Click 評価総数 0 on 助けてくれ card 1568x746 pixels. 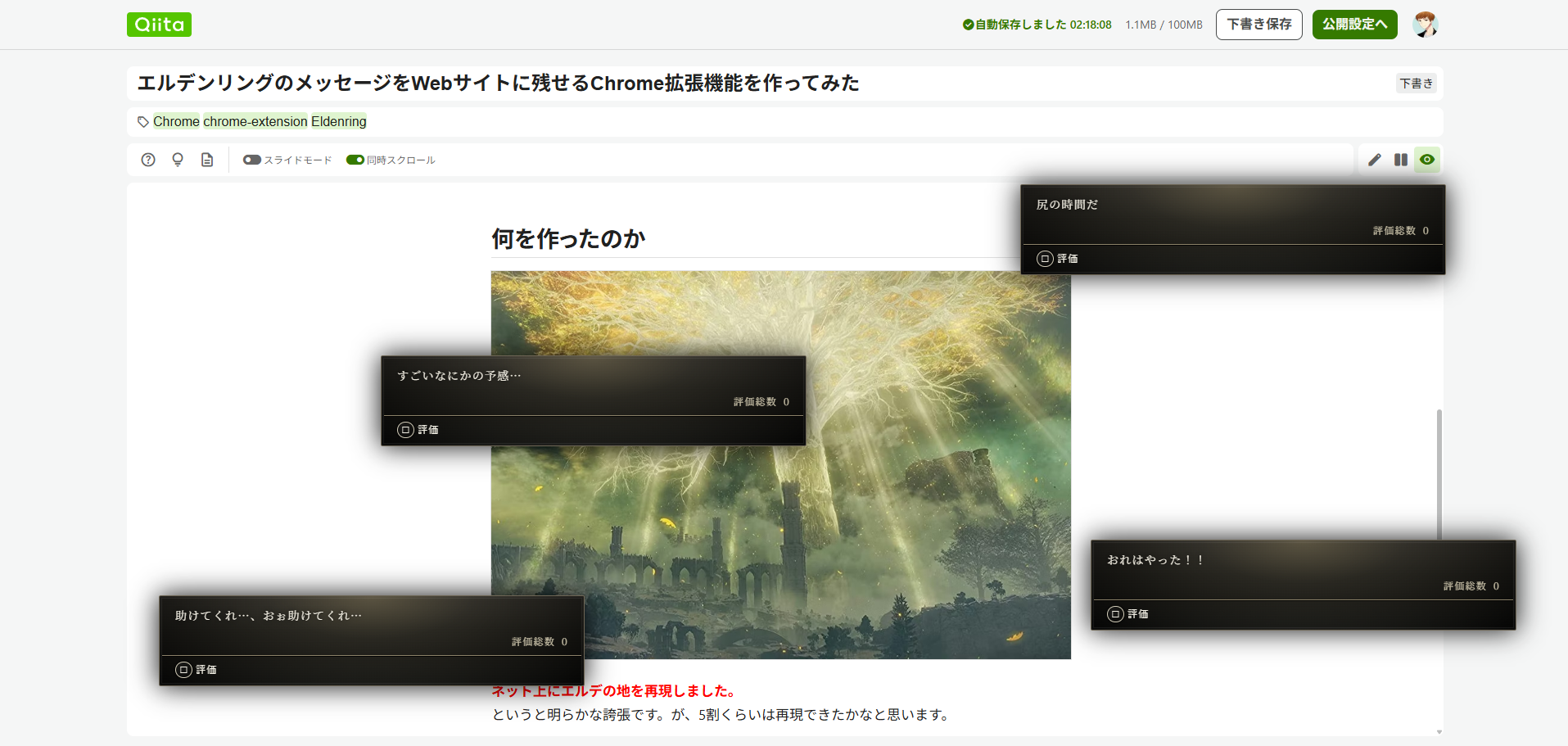tap(540, 642)
